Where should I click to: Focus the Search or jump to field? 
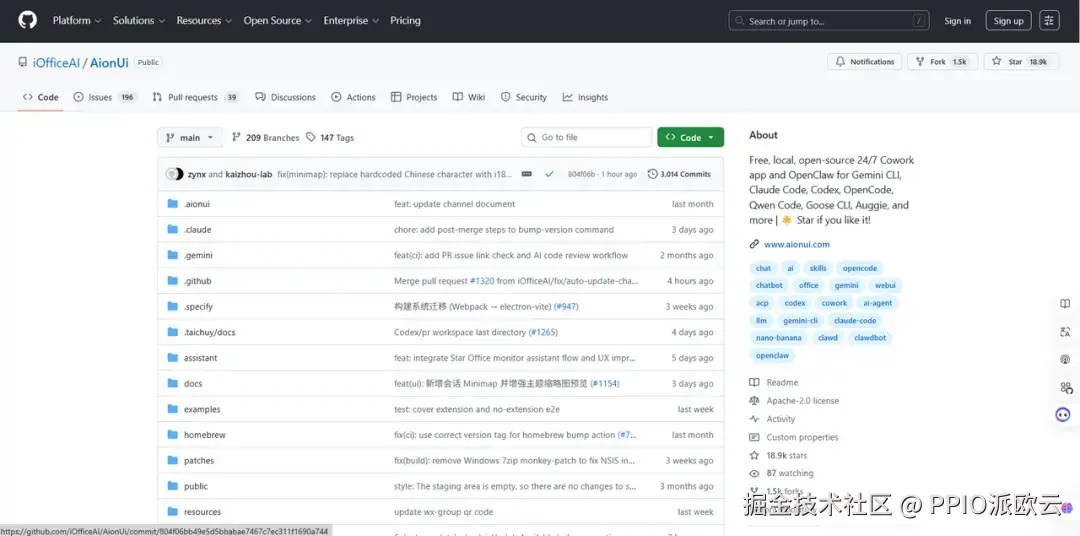coord(829,21)
